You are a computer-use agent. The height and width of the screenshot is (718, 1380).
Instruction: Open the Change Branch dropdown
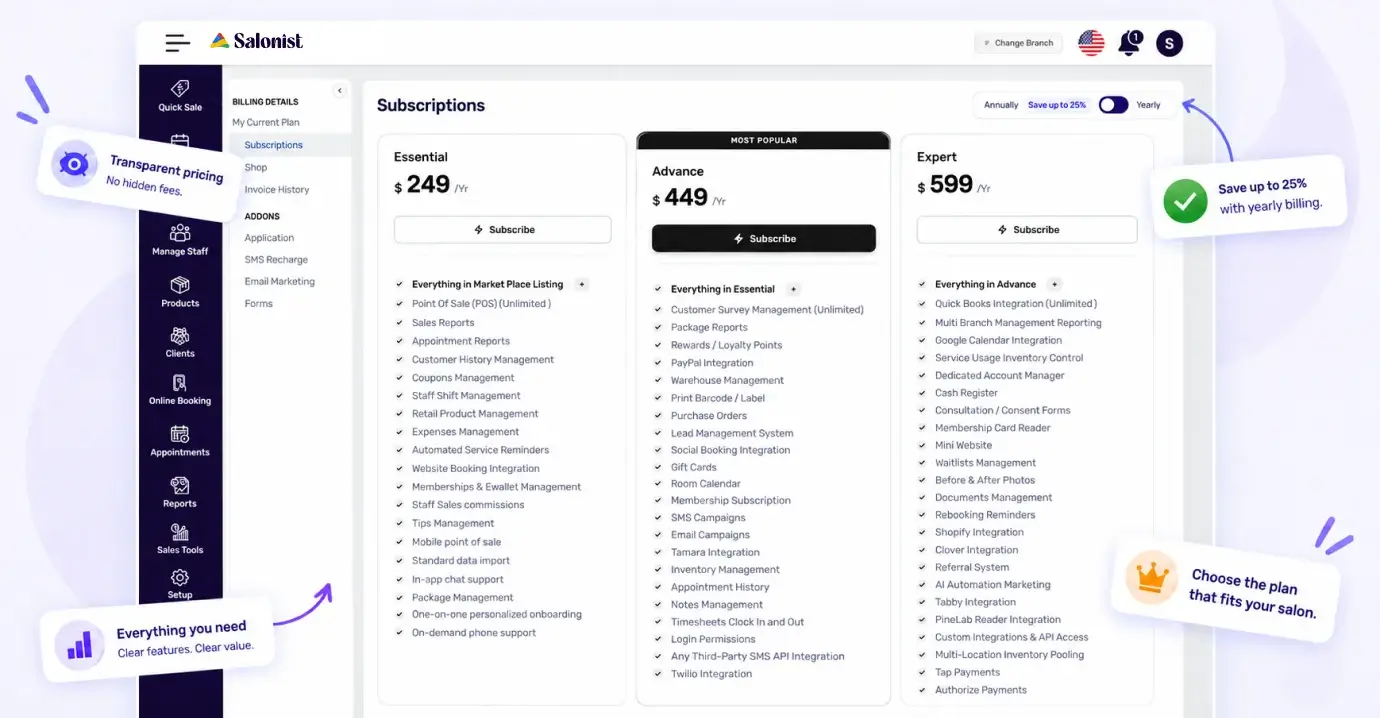[x=1018, y=43]
